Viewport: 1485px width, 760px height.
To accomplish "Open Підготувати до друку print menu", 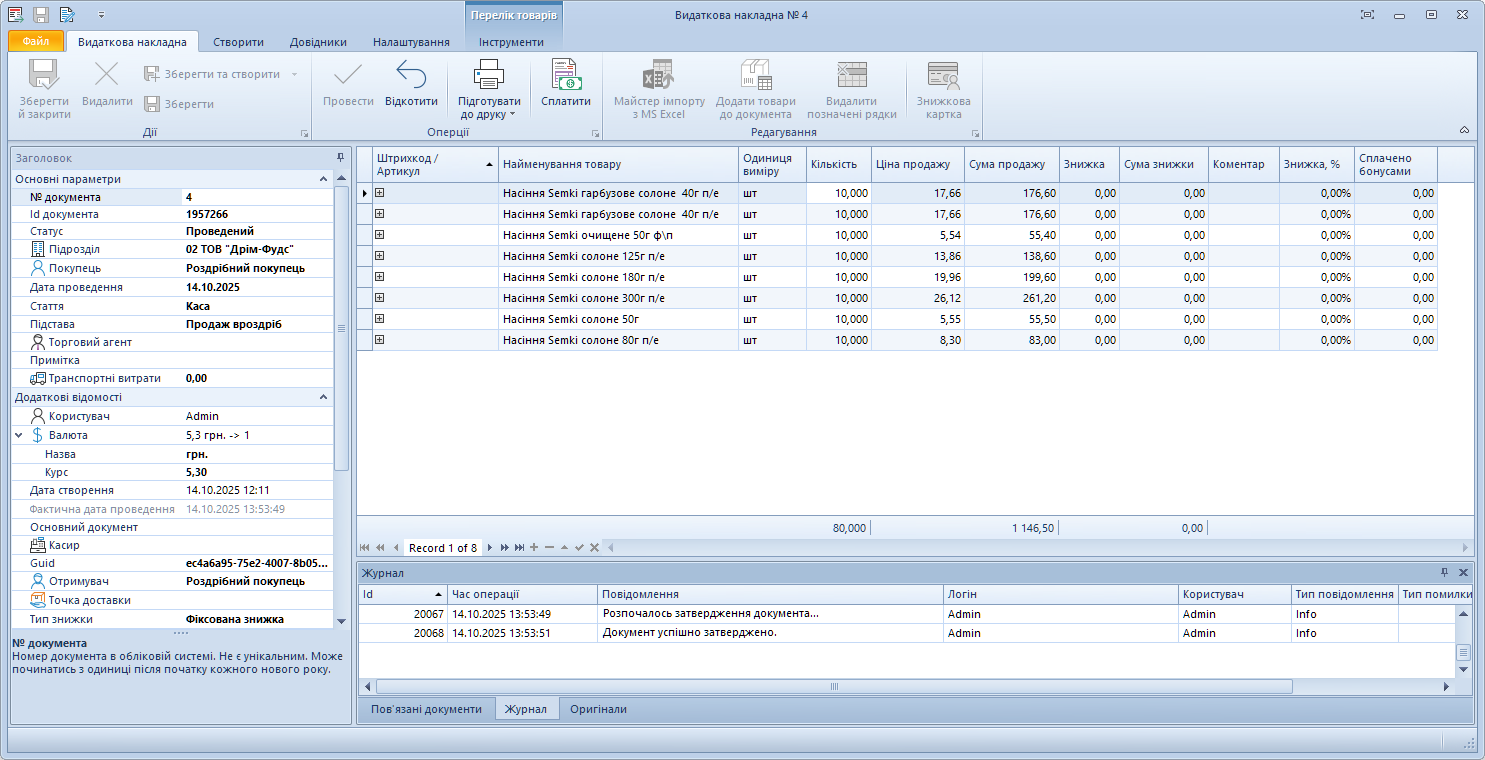I will tap(489, 106).
